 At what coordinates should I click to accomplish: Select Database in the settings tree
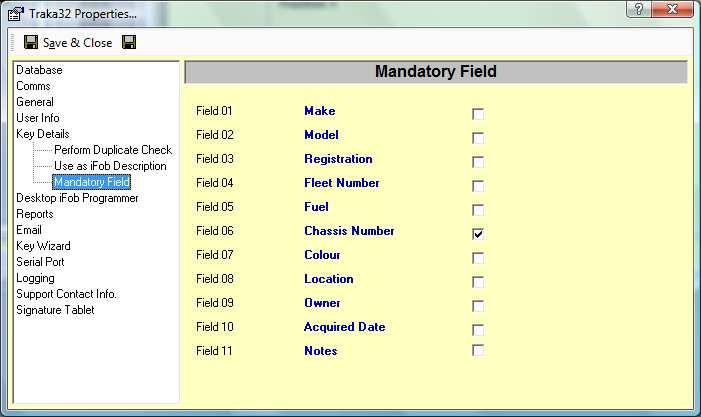click(x=39, y=70)
